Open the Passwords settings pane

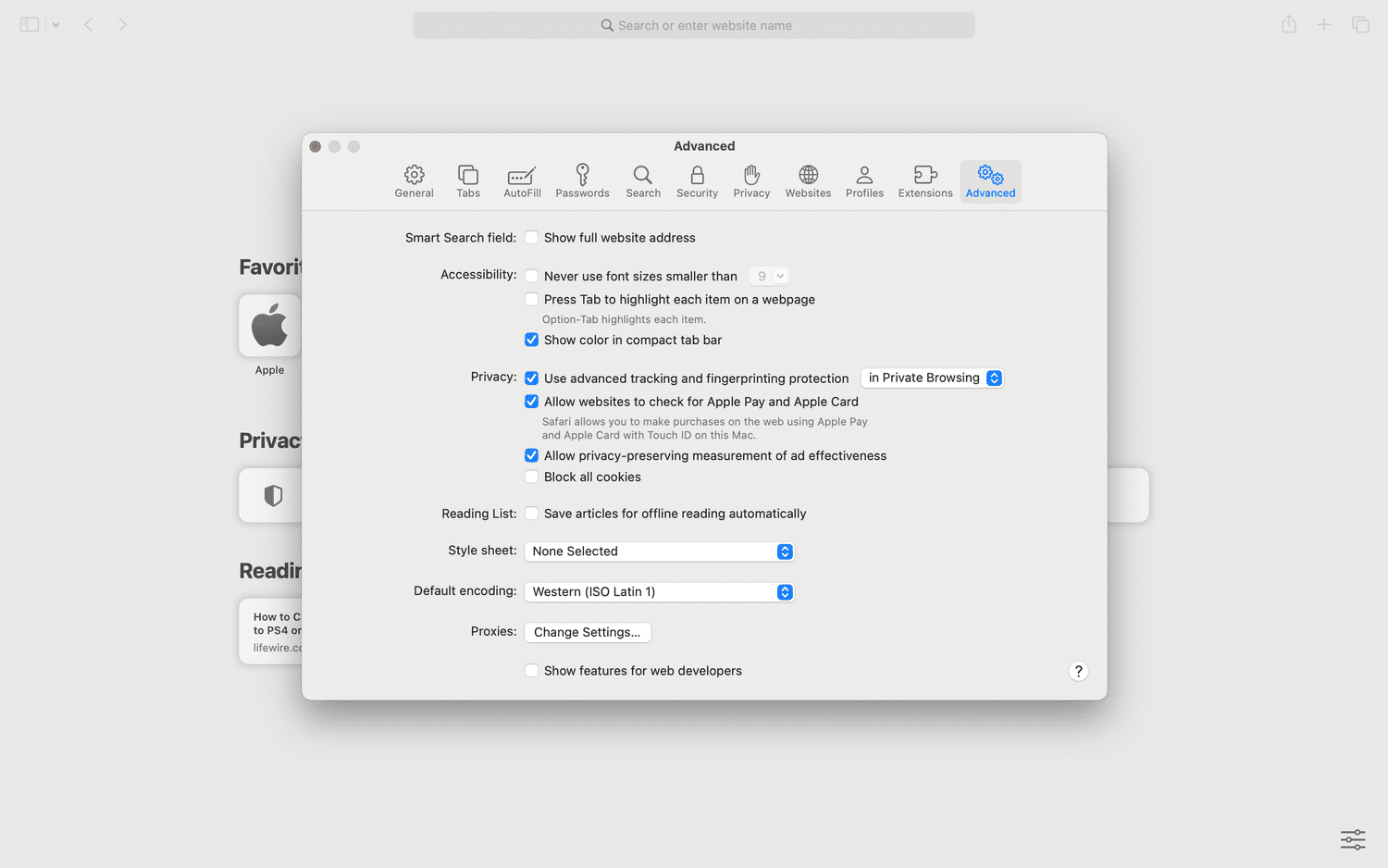click(582, 181)
